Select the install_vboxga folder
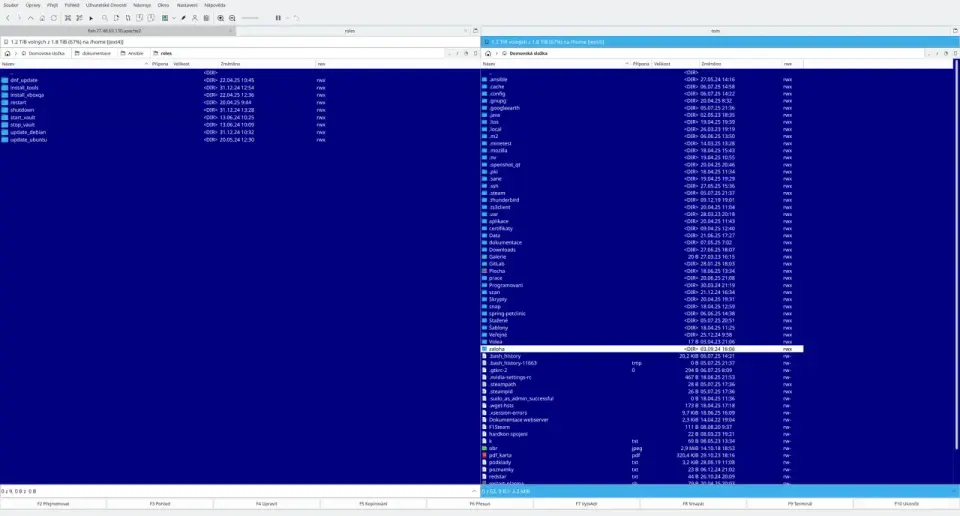 pyautogui.click(x=27, y=95)
